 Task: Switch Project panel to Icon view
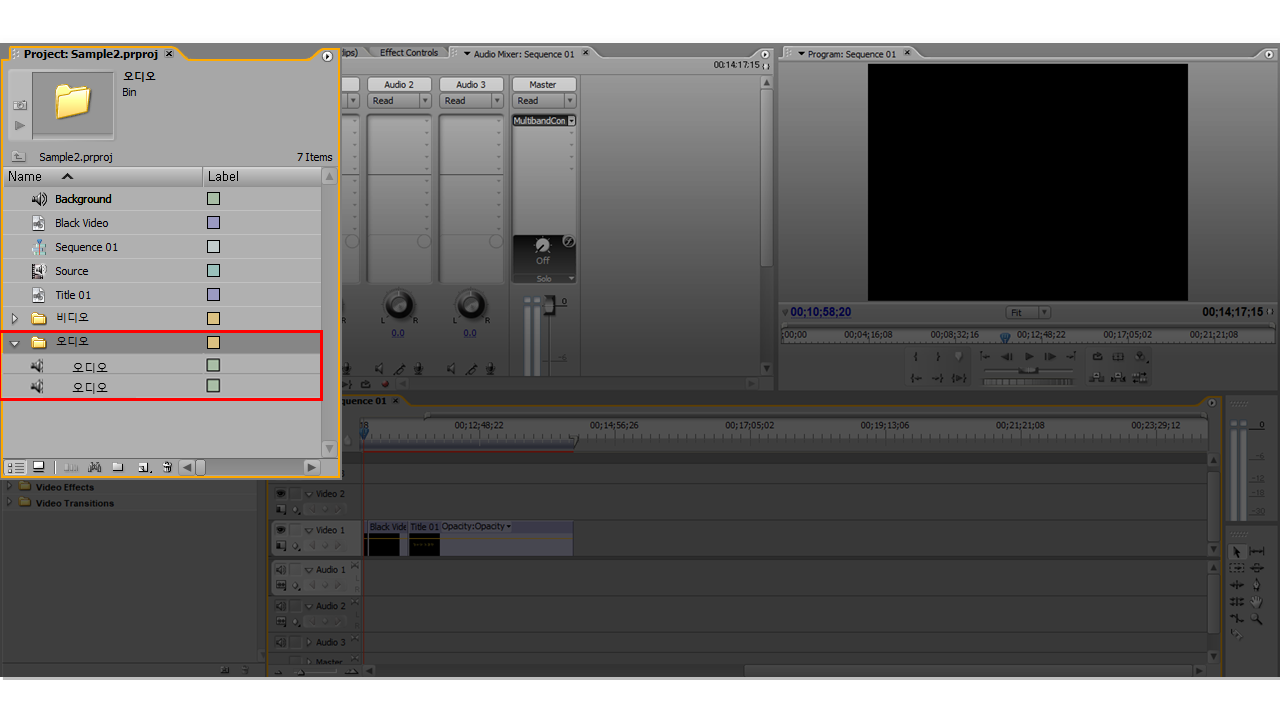38,467
